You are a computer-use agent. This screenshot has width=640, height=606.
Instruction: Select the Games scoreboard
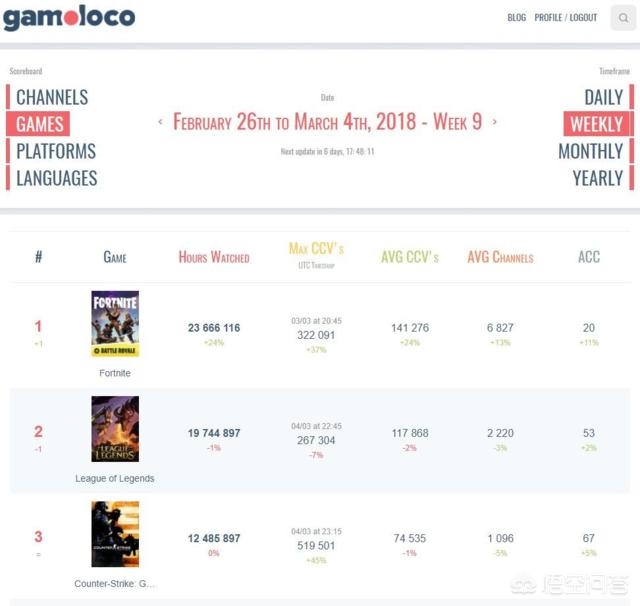40,124
